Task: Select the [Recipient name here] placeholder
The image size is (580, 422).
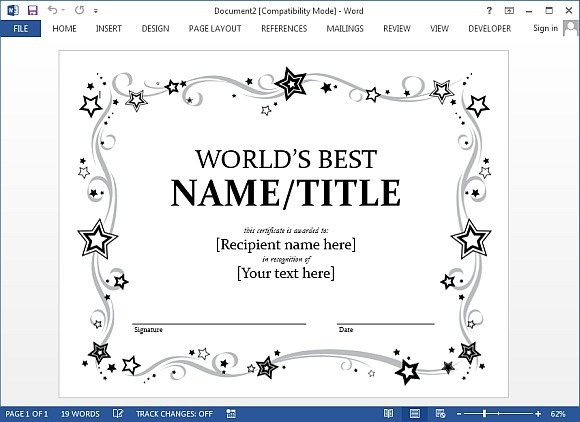Action: tap(286, 244)
